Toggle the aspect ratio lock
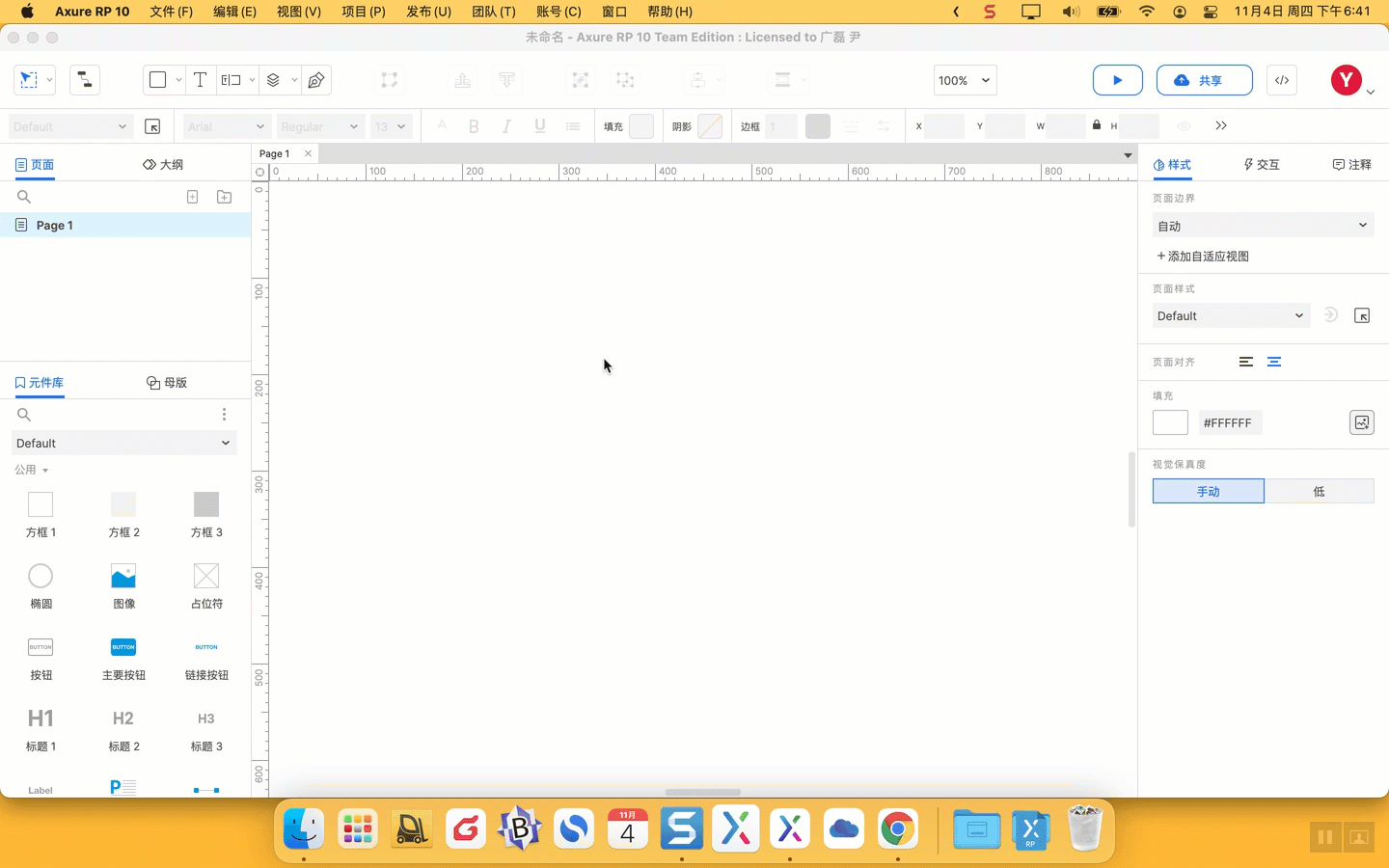The image size is (1389, 868). coord(1097,125)
